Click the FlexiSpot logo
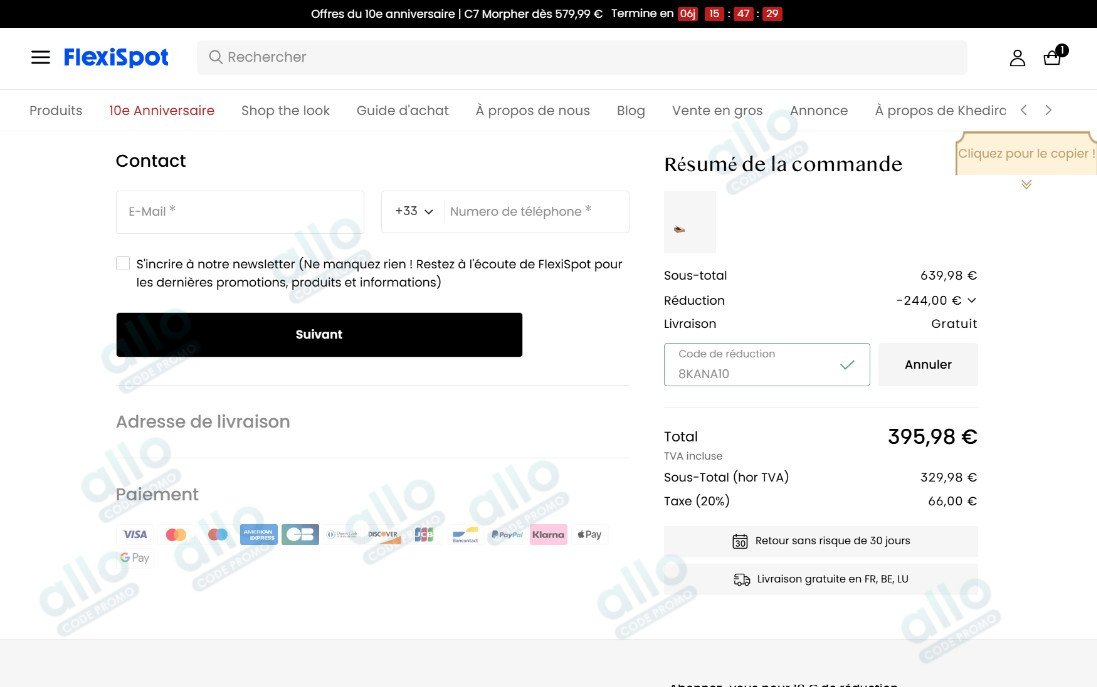1097x687 pixels. click(x=116, y=57)
